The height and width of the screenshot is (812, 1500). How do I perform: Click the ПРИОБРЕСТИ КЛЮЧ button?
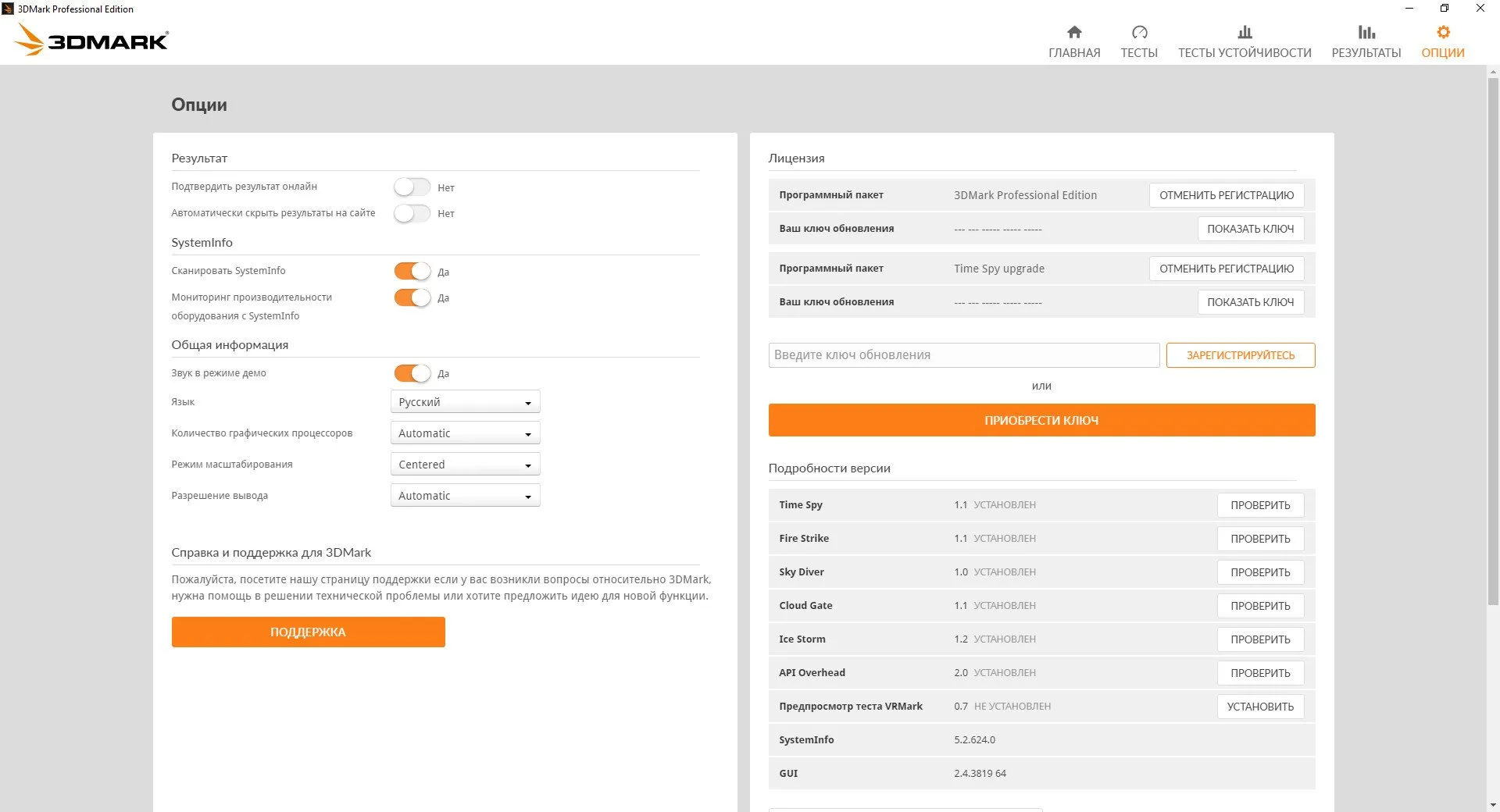[1041, 420]
